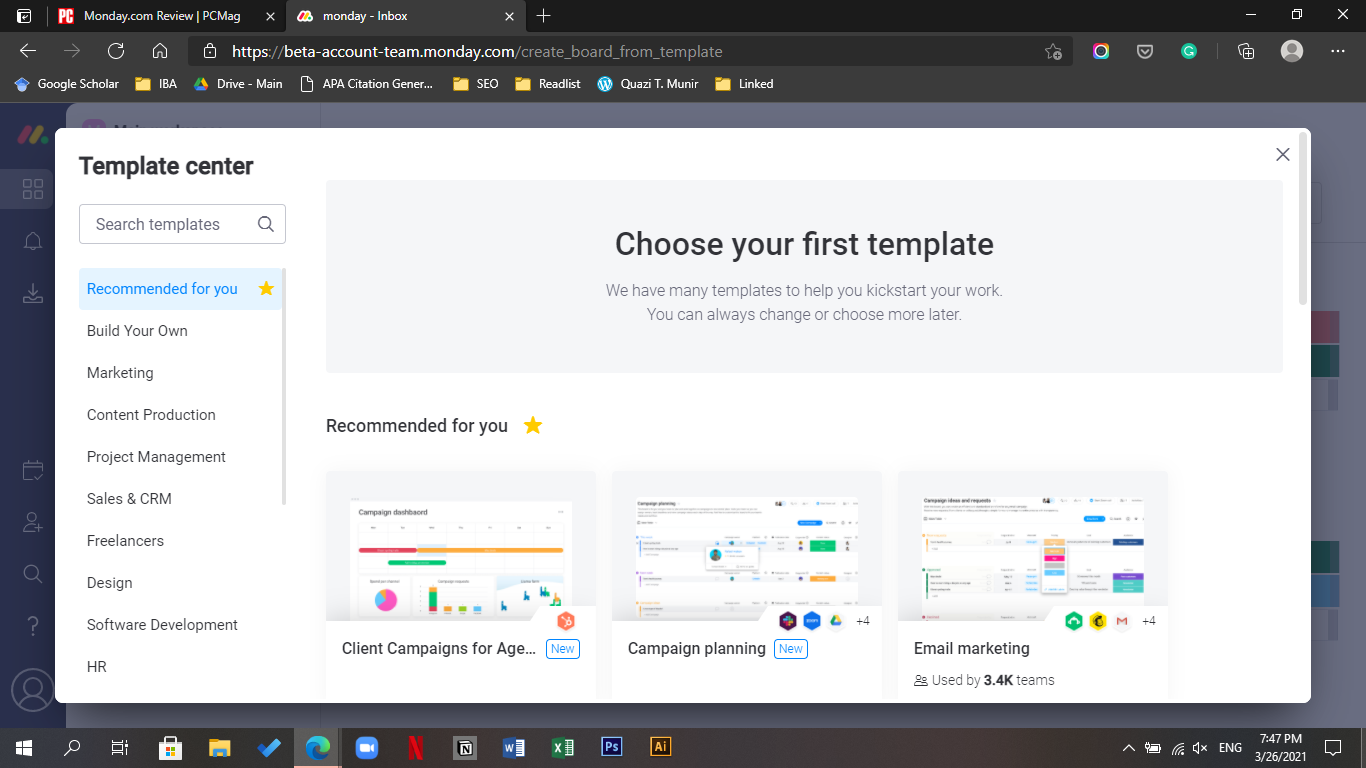Open APA Citation Generator bookmark
This screenshot has width=1366, height=768.
pos(366,84)
